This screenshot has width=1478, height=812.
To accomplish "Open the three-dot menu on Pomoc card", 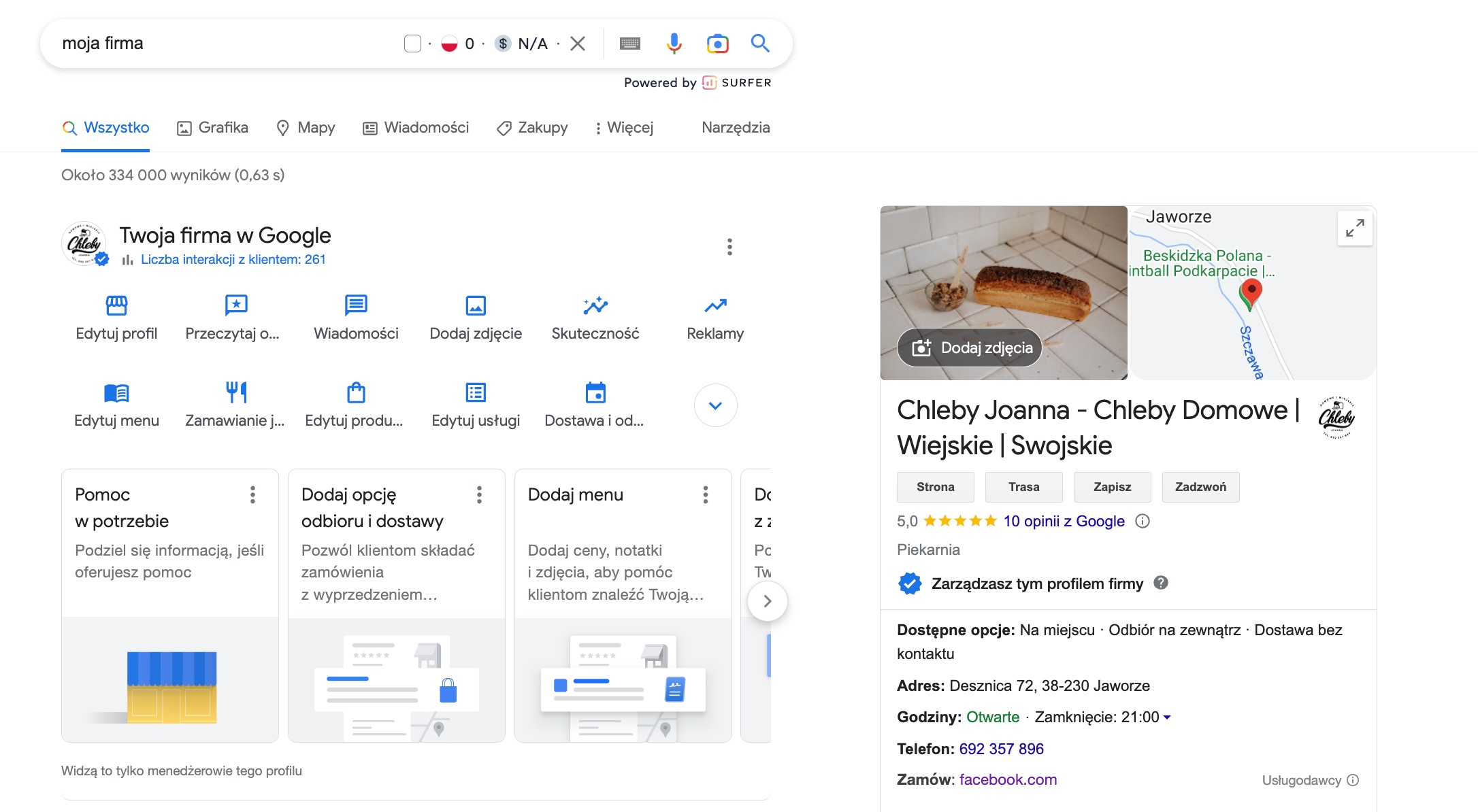I will [x=252, y=495].
